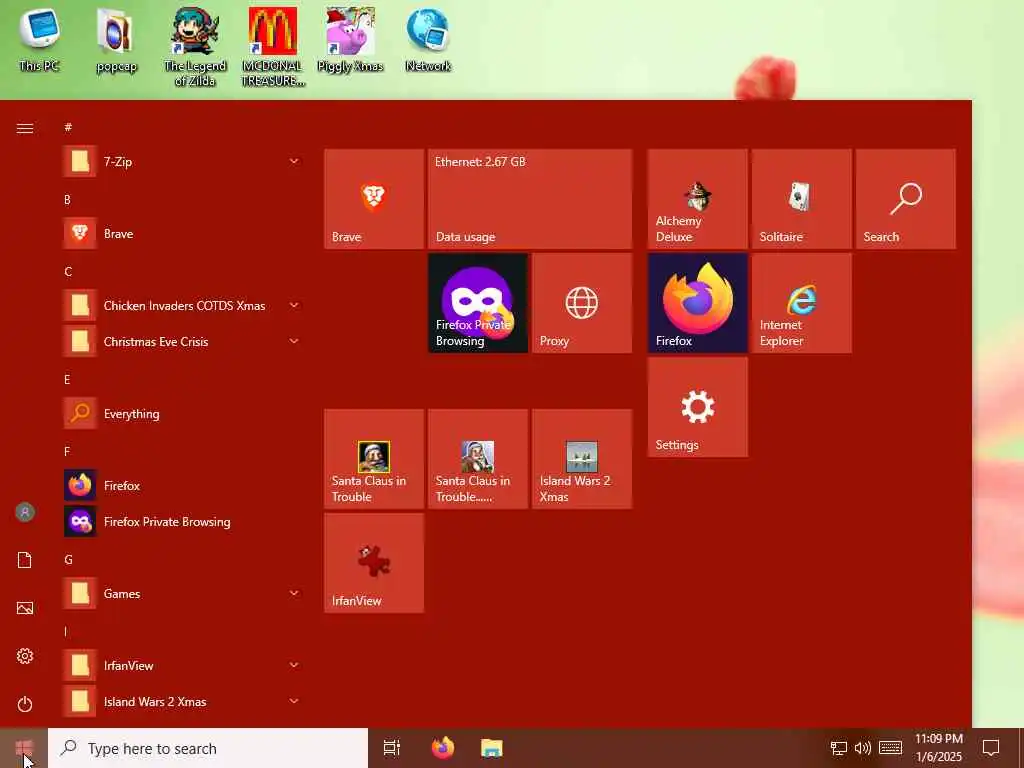Open Brave from the app list
Screen dimensions: 1024x768
(x=182, y=234)
